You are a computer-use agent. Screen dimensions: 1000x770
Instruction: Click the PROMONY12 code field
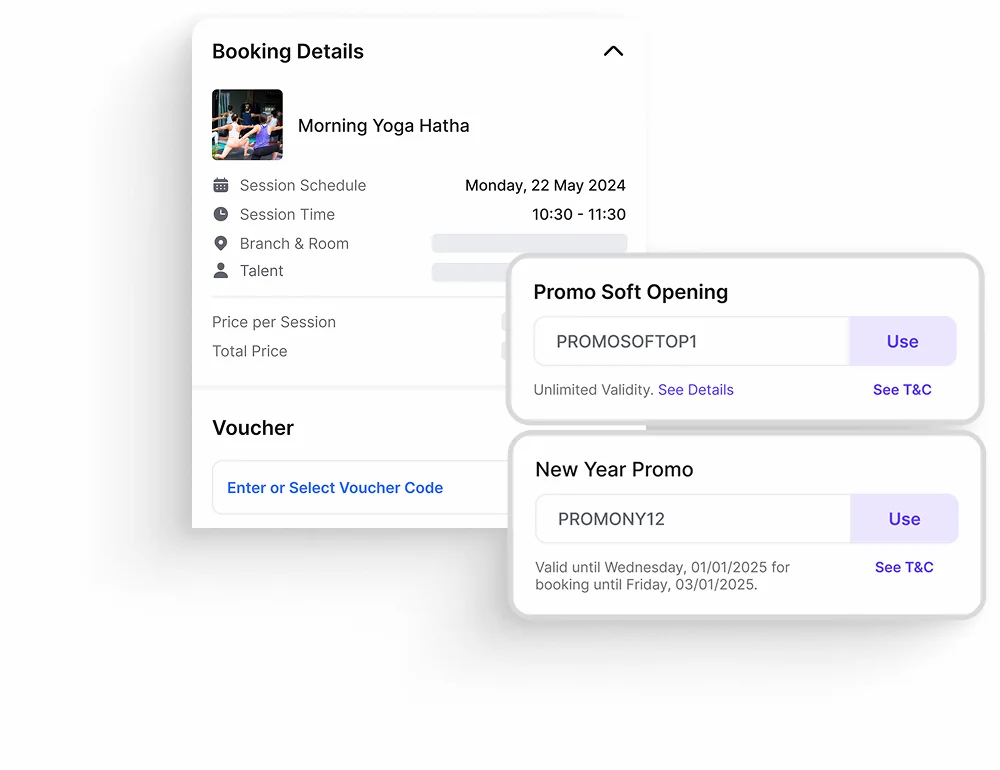(x=692, y=519)
